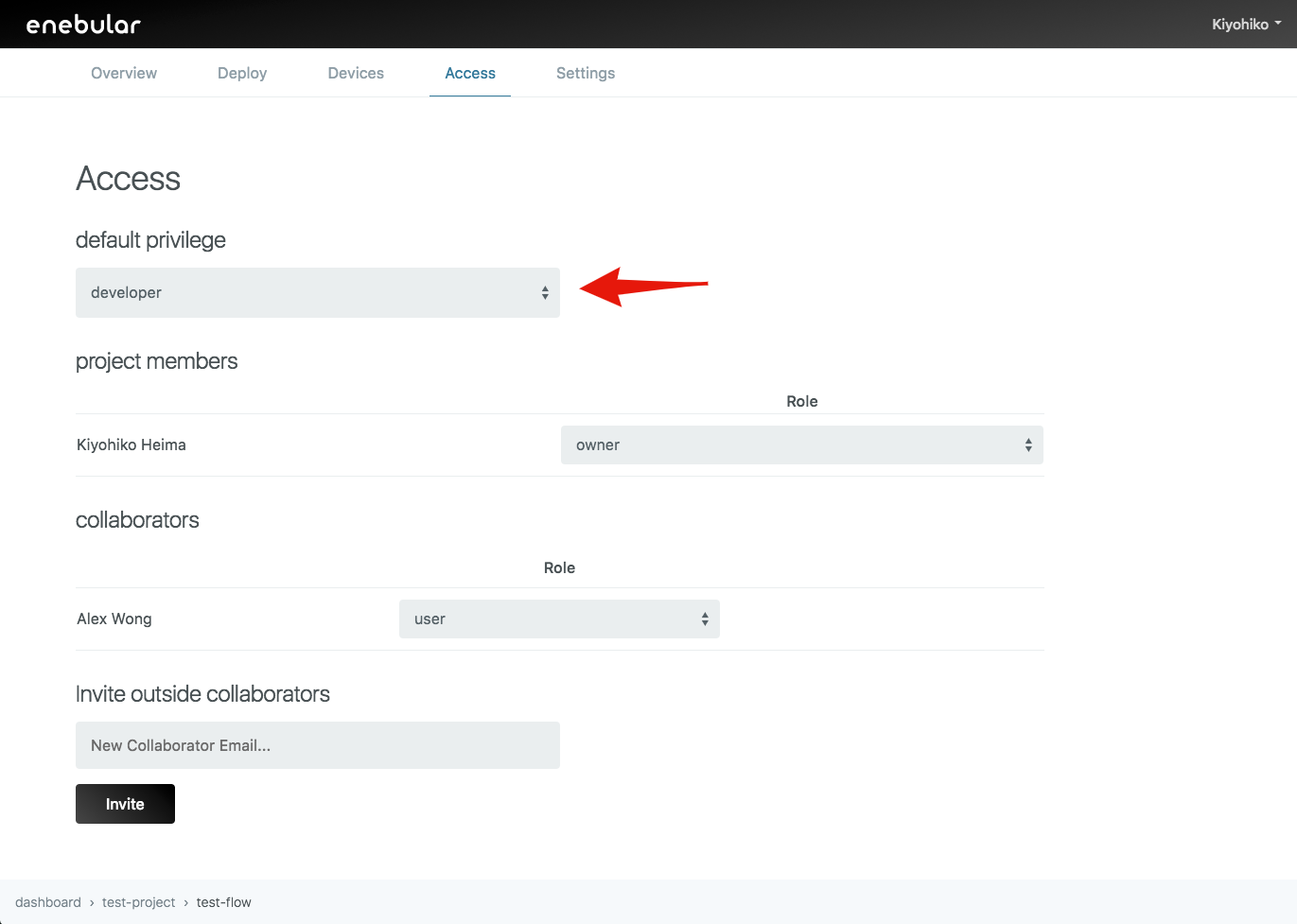Click the Access page heading
Screen dimensions: 1297x924
pyautogui.click(x=129, y=179)
